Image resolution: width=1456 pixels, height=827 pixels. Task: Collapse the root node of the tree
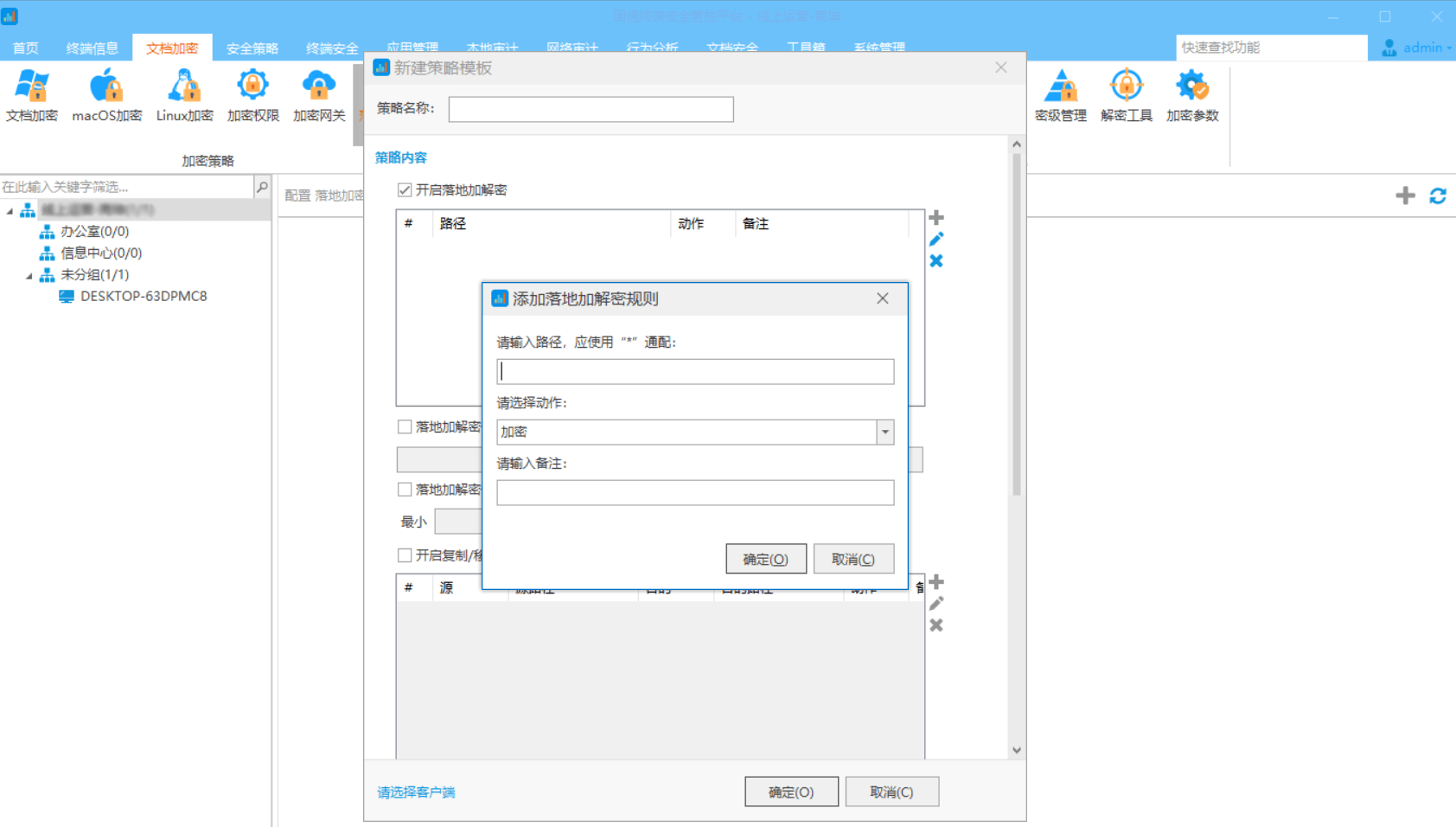(x=10, y=210)
